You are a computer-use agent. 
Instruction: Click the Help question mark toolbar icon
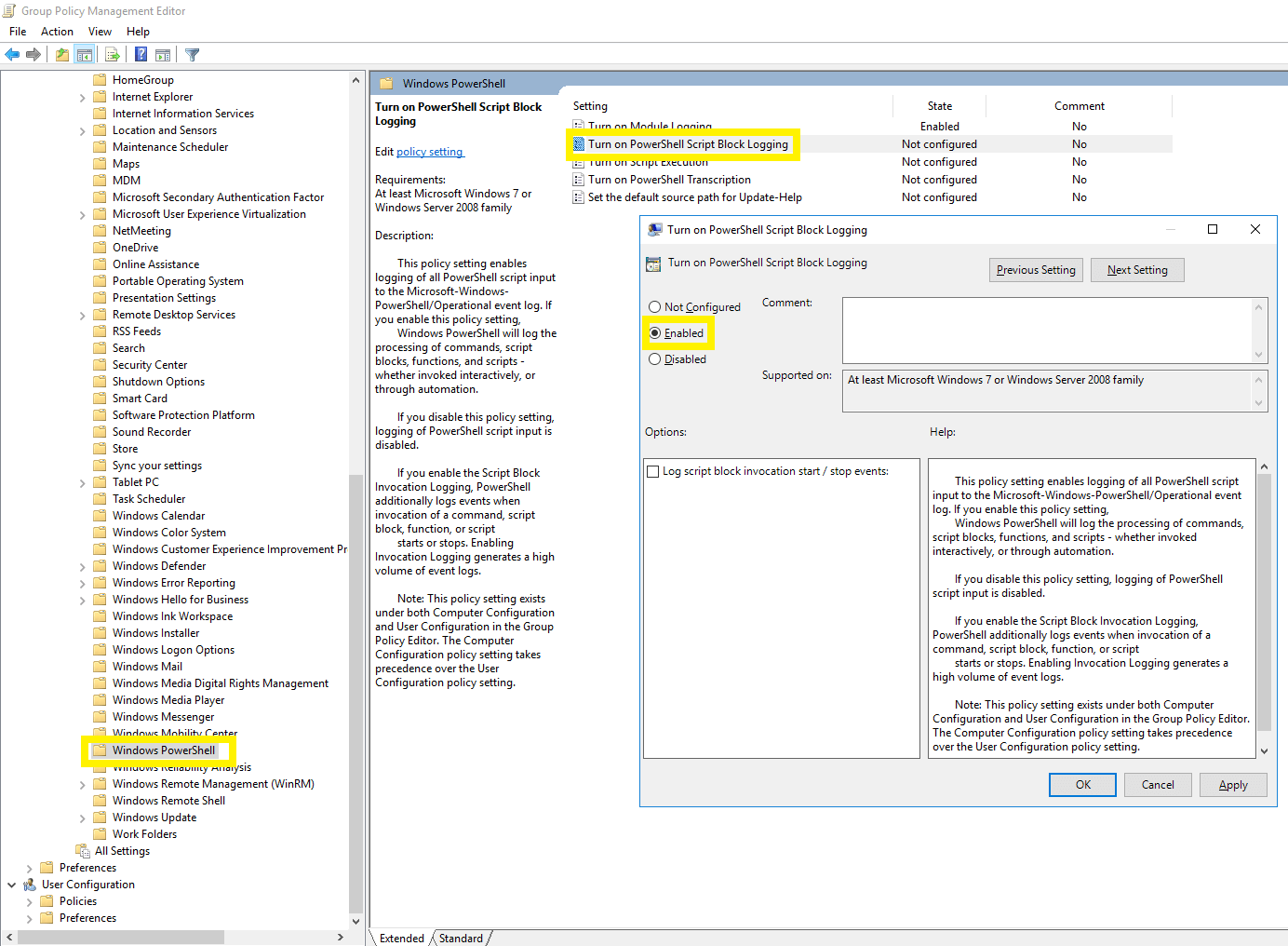140,54
